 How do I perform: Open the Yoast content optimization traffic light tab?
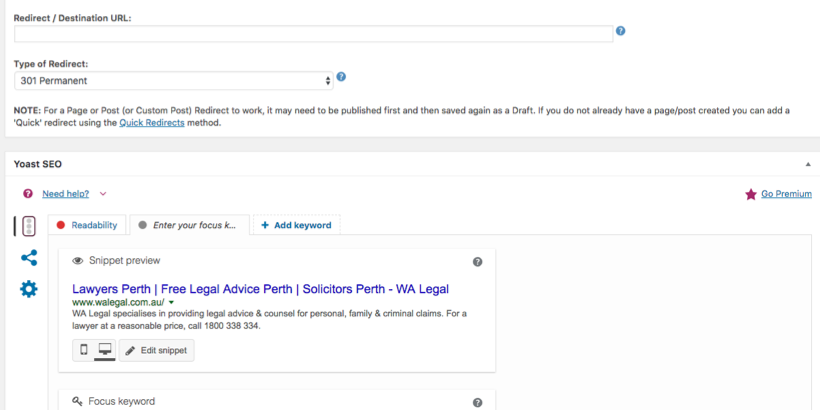pos(28,226)
